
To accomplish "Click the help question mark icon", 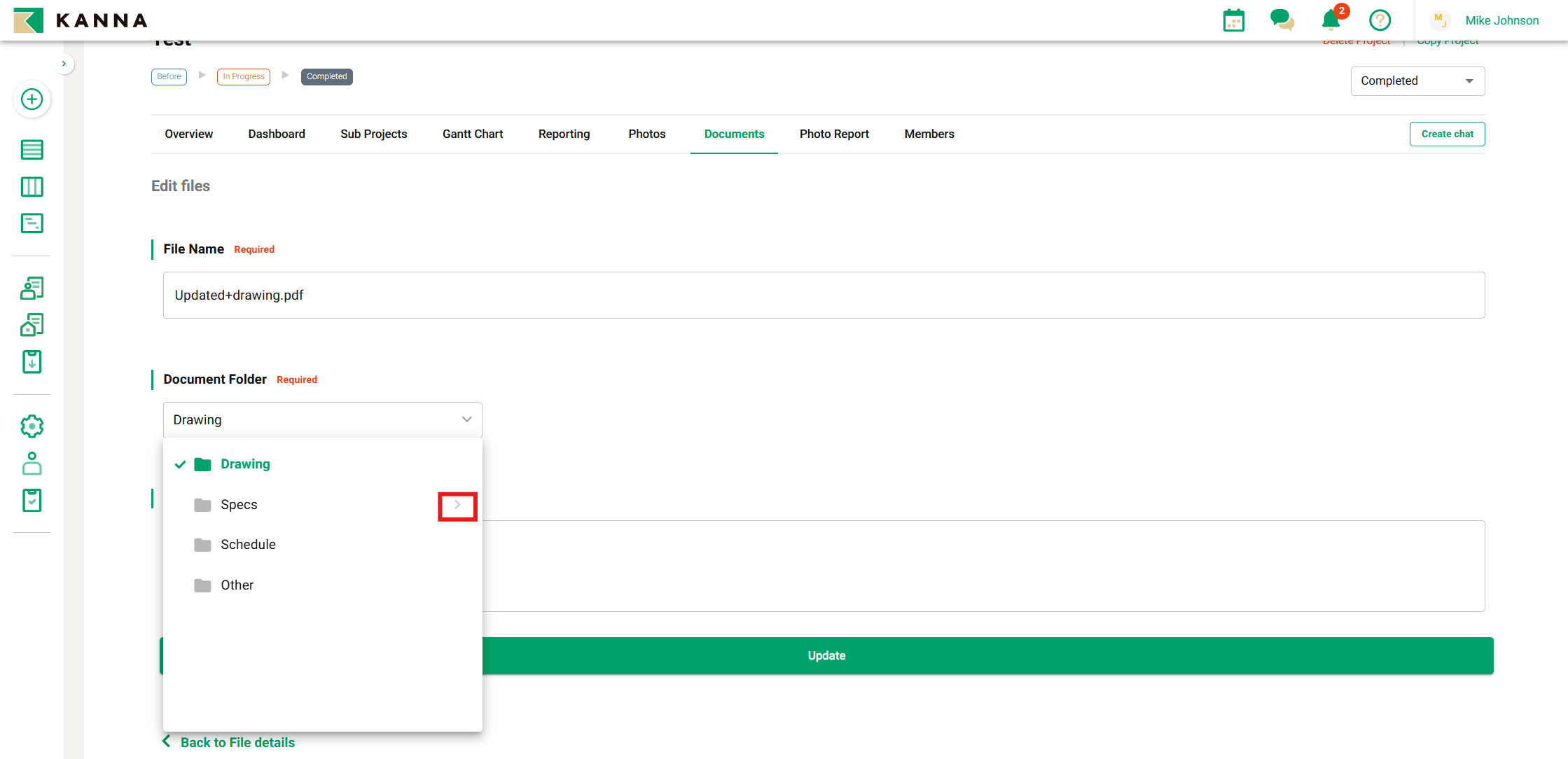I will click(1380, 20).
